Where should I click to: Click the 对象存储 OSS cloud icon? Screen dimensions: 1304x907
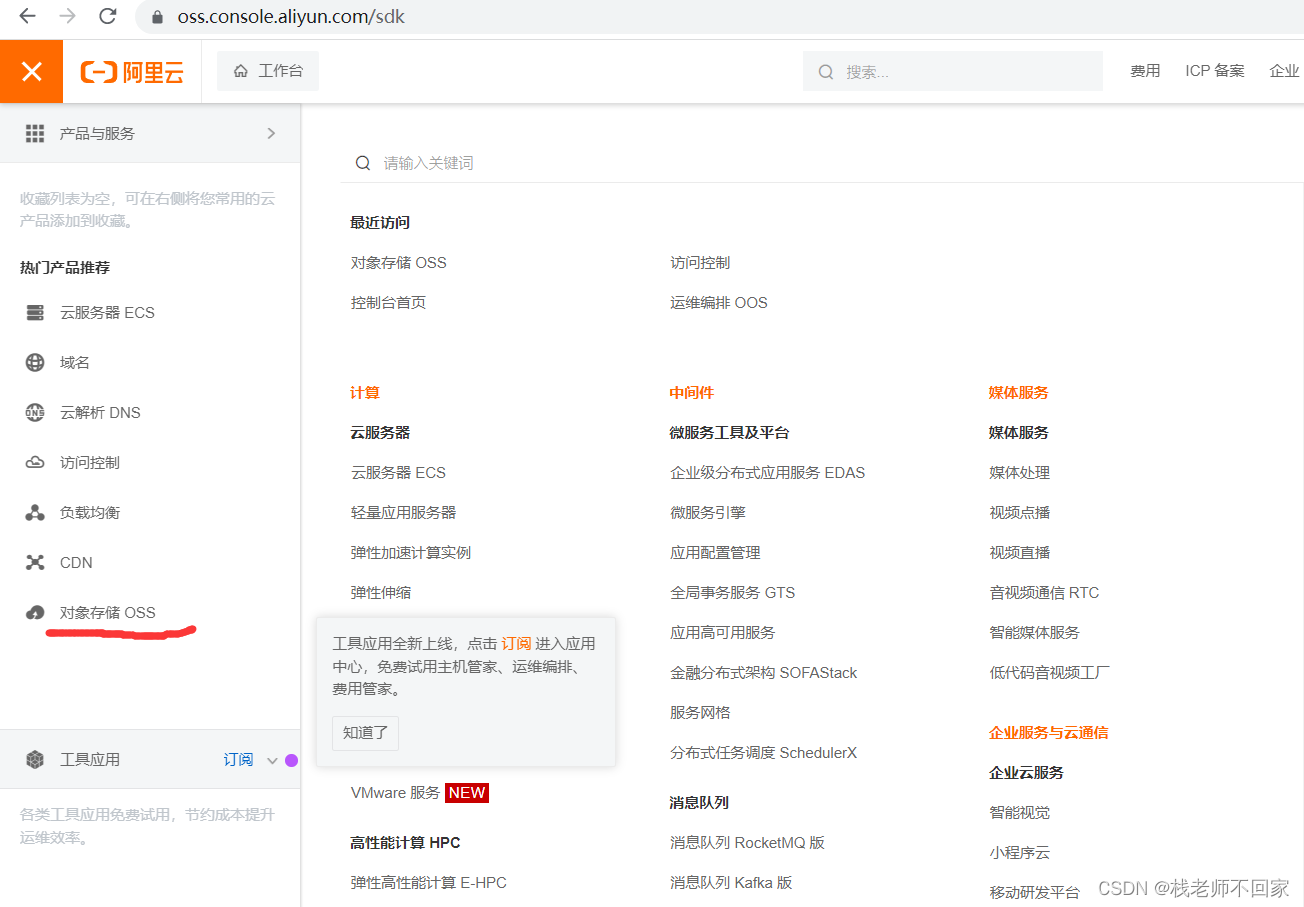pos(35,613)
